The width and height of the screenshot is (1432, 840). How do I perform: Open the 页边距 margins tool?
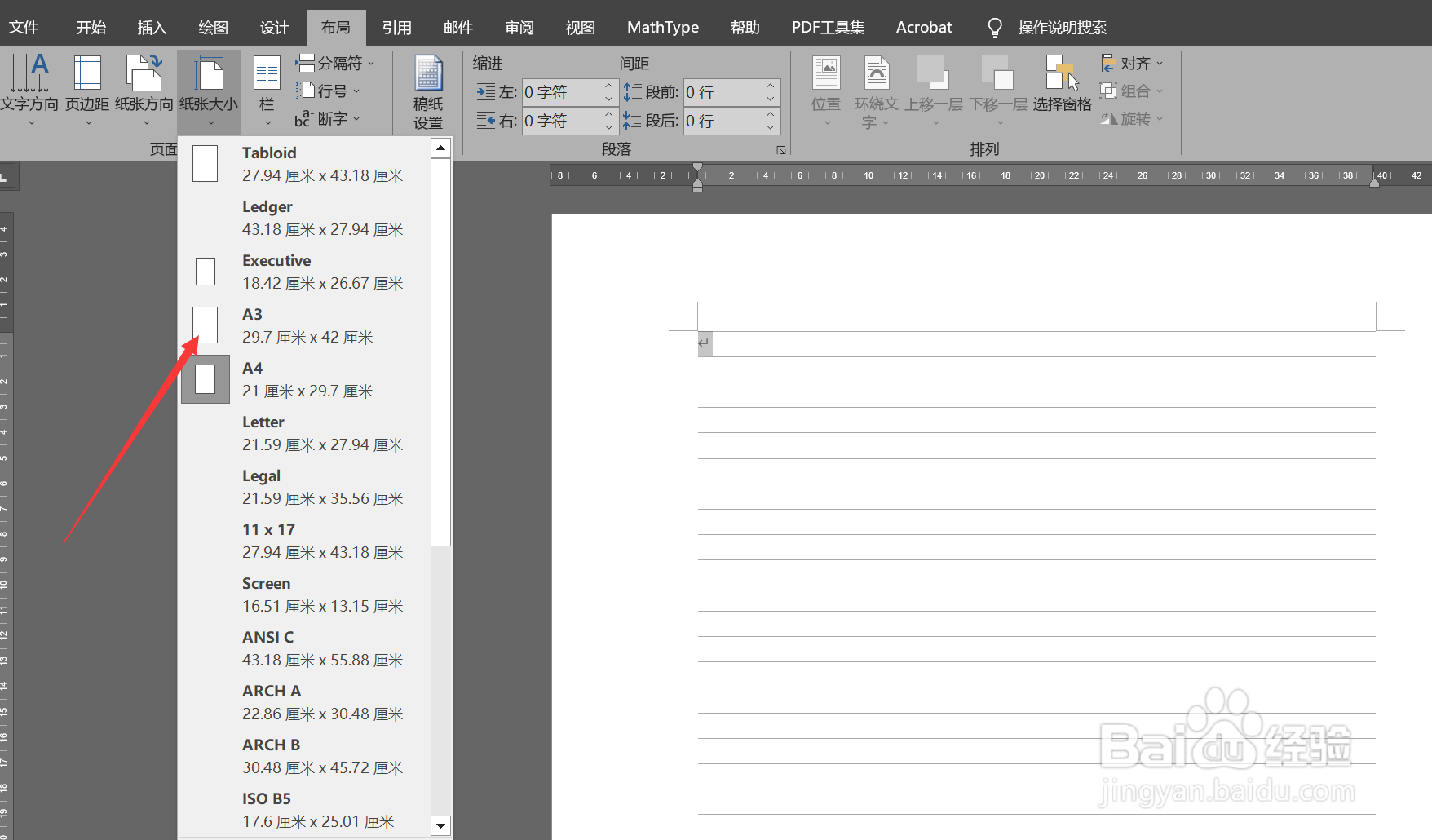point(87,89)
